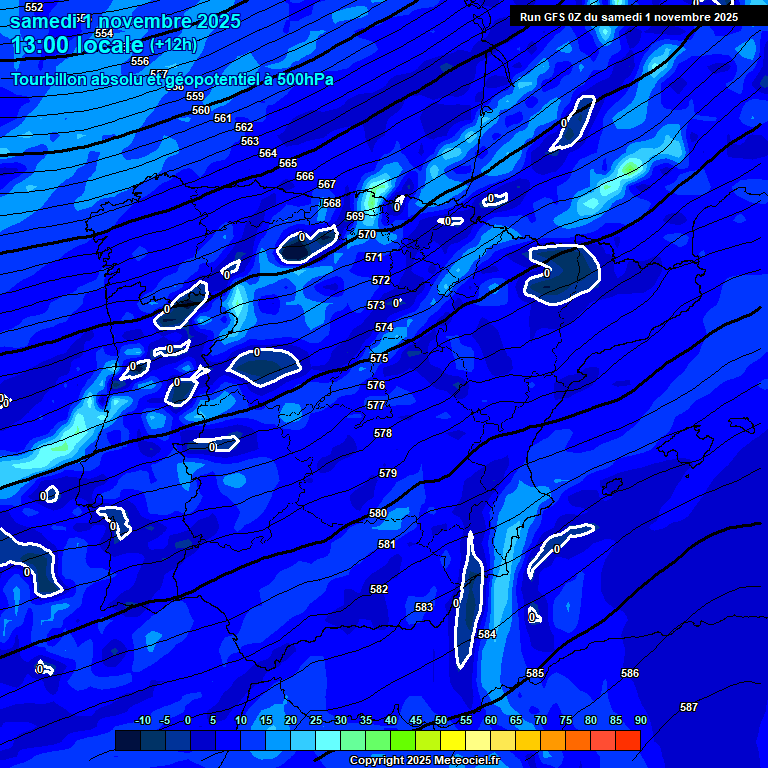This screenshot has height=768, width=768.
Task: Click the 575 geopotential contour label
Action: point(379,358)
